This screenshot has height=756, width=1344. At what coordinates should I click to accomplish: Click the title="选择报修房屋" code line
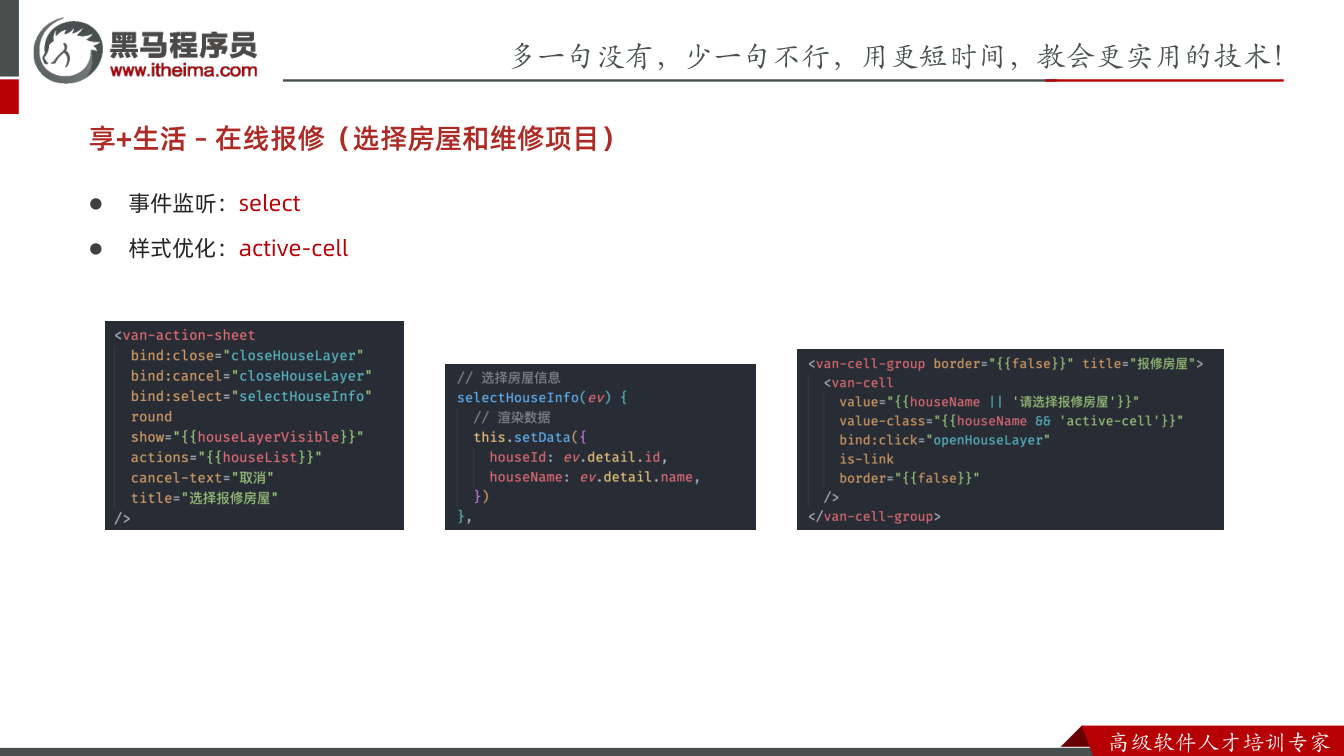[x=204, y=498]
